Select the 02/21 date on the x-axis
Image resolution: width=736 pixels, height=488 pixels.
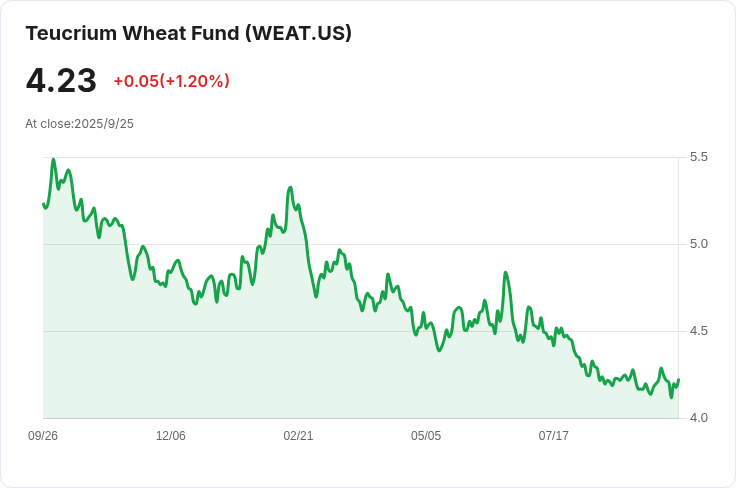[x=298, y=436]
